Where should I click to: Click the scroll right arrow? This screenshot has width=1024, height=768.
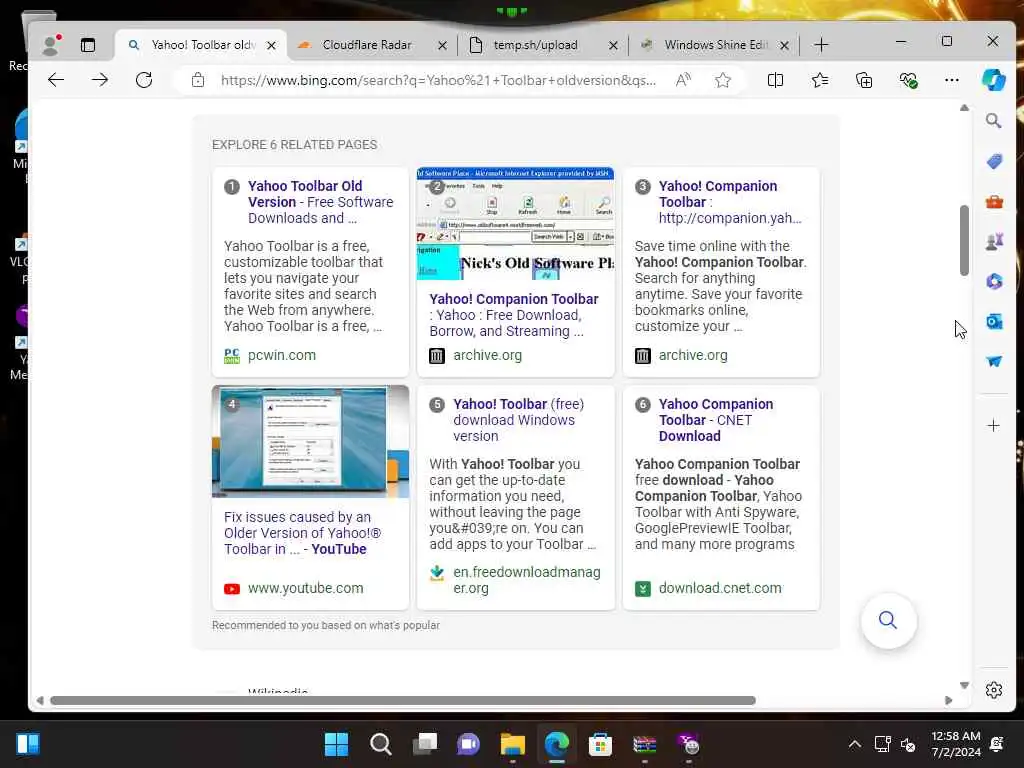[x=948, y=700]
